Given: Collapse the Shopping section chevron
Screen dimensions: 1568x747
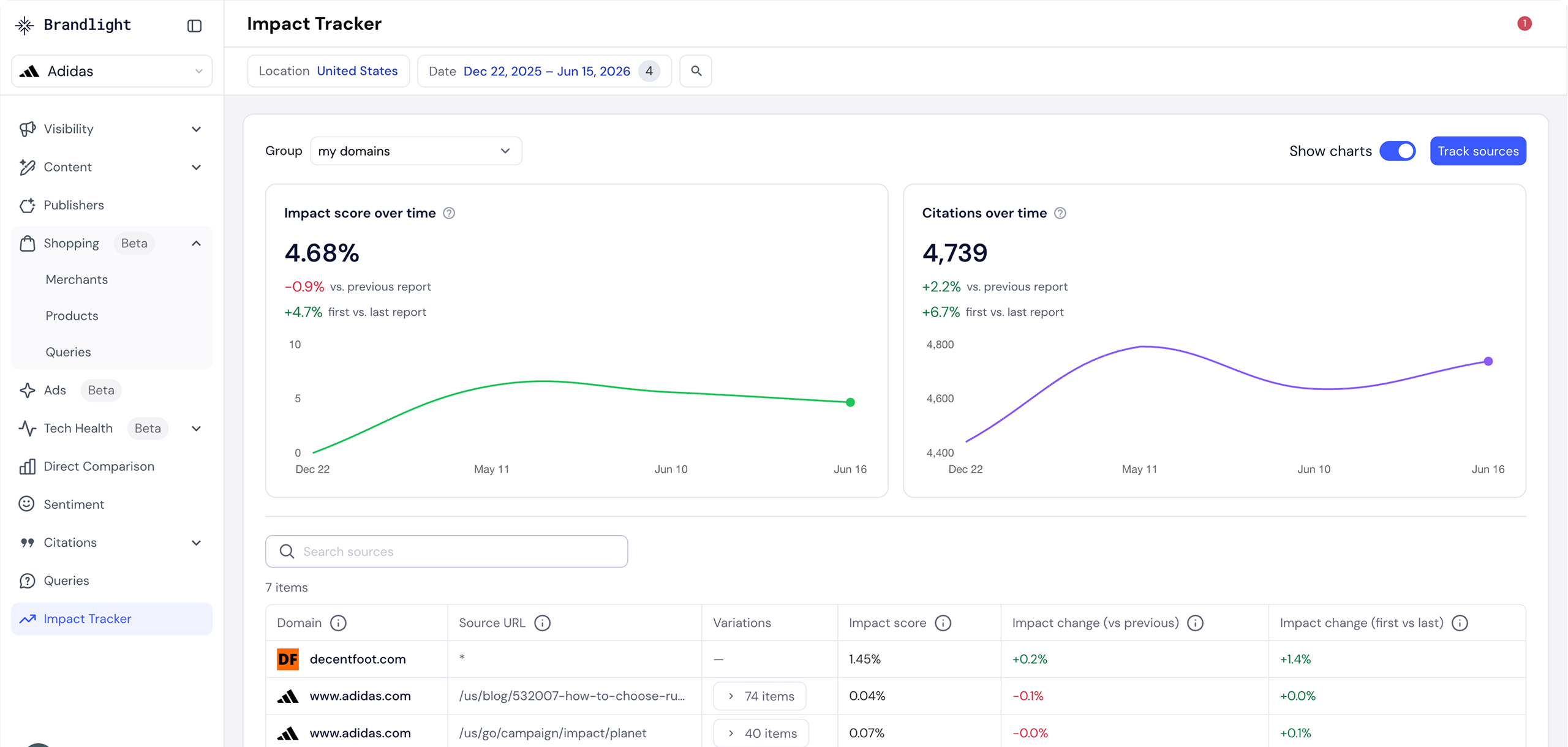Looking at the screenshot, I should 196,243.
